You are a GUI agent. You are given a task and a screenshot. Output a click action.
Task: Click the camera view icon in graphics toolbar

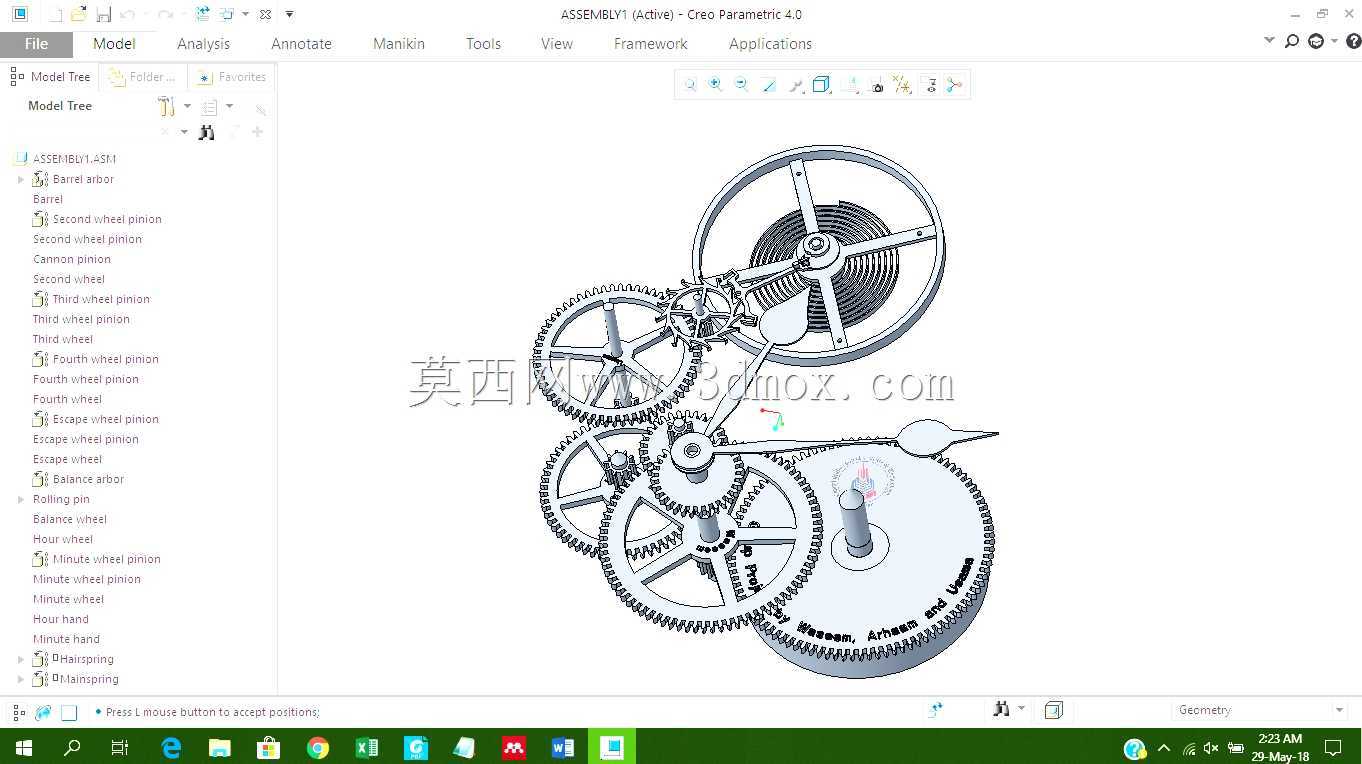click(x=877, y=85)
